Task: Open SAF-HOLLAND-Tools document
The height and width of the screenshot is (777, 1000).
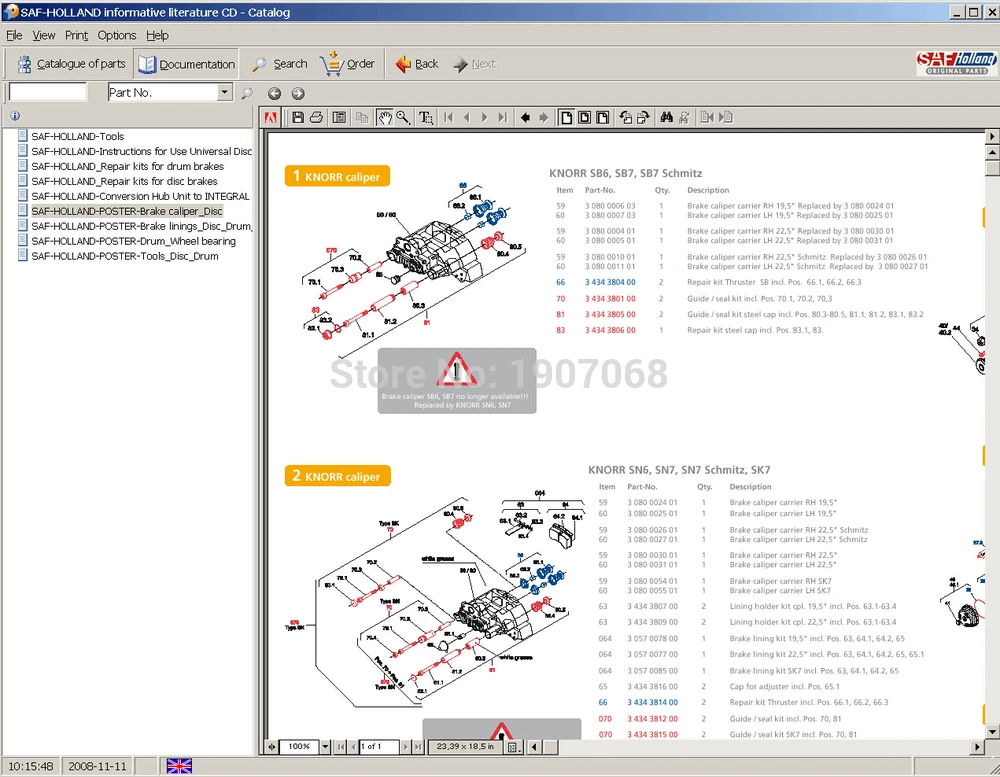Action: (78, 137)
